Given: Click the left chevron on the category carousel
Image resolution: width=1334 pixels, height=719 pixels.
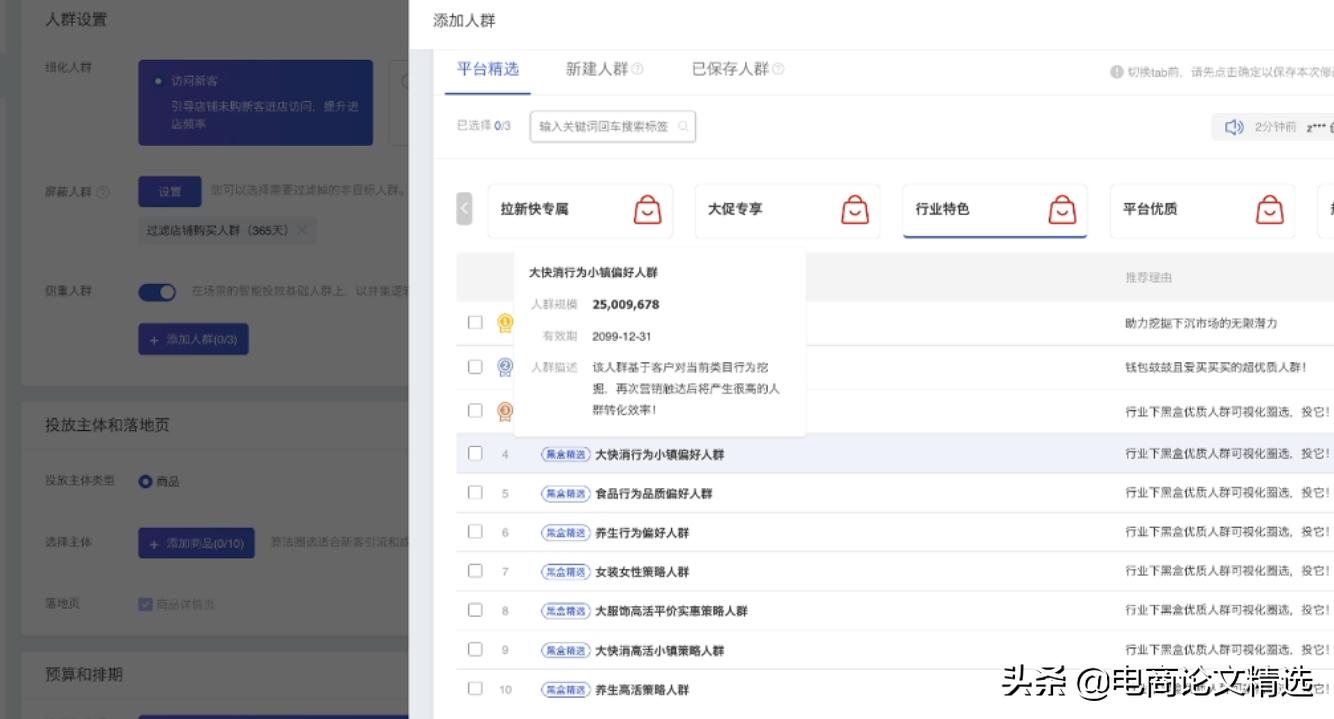Looking at the screenshot, I should [464, 210].
